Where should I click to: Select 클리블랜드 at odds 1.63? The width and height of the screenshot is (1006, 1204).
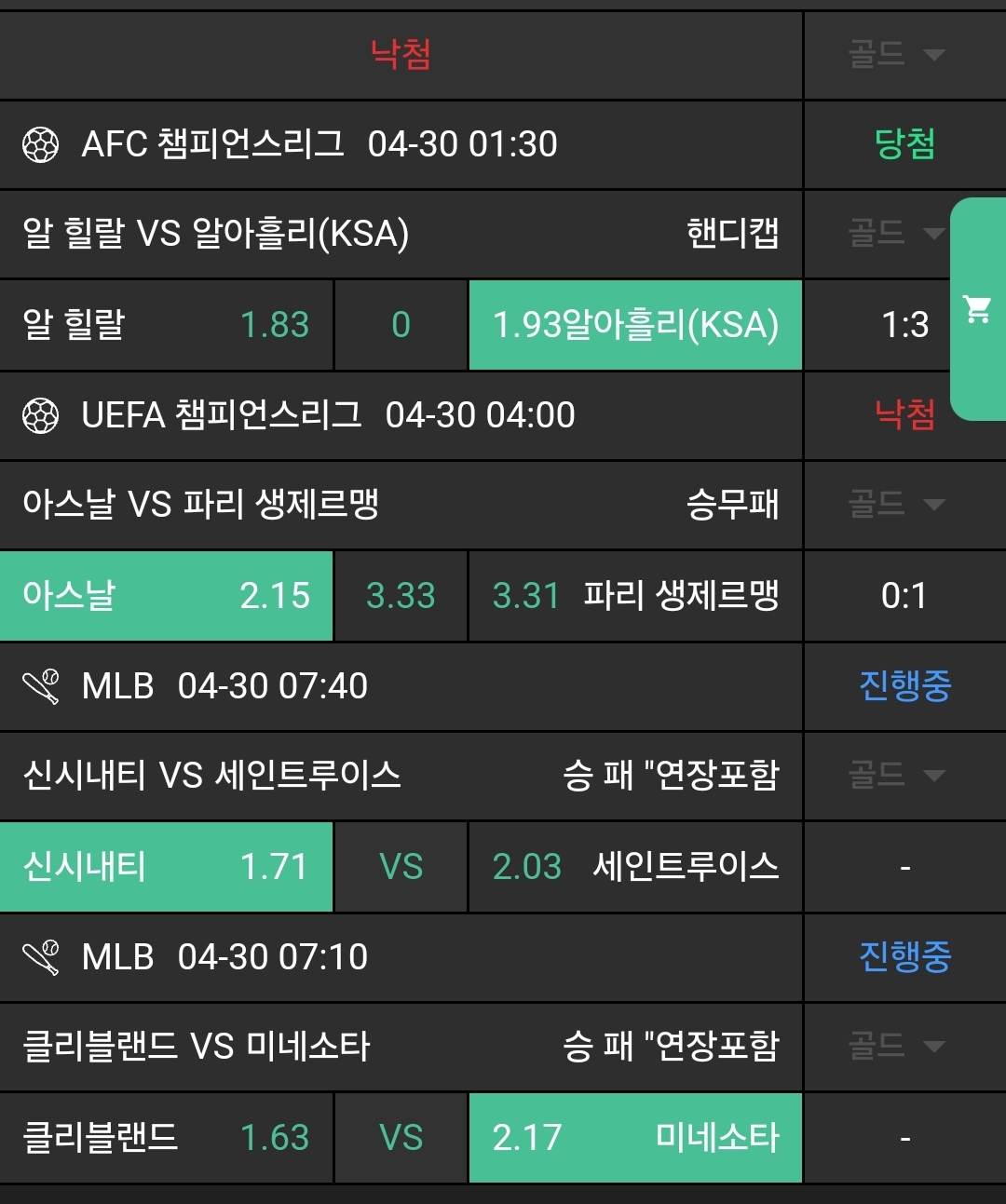pos(166,1138)
